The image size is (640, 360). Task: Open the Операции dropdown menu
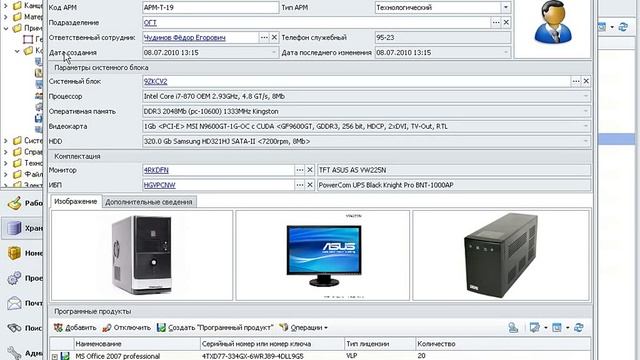tap(304, 328)
